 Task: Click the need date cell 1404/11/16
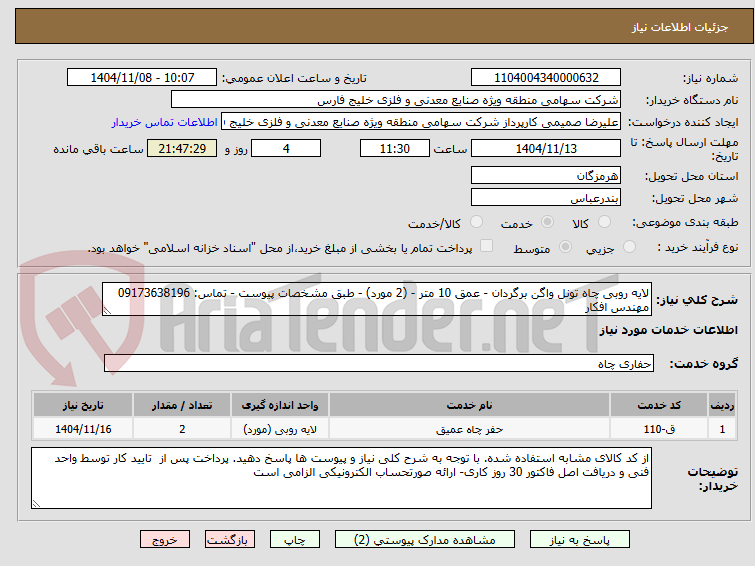[x=83, y=429]
